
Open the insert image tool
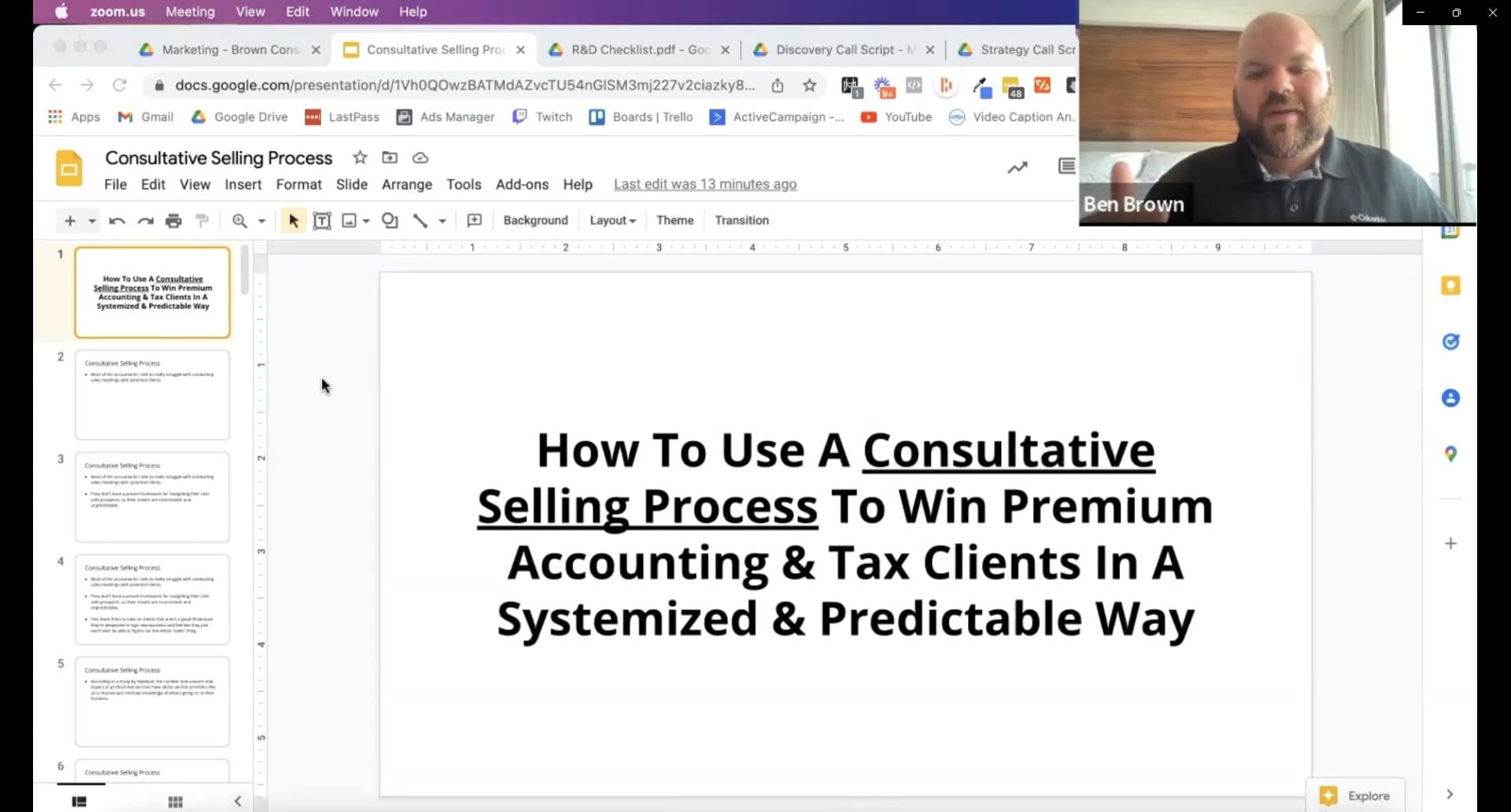pyautogui.click(x=350, y=220)
